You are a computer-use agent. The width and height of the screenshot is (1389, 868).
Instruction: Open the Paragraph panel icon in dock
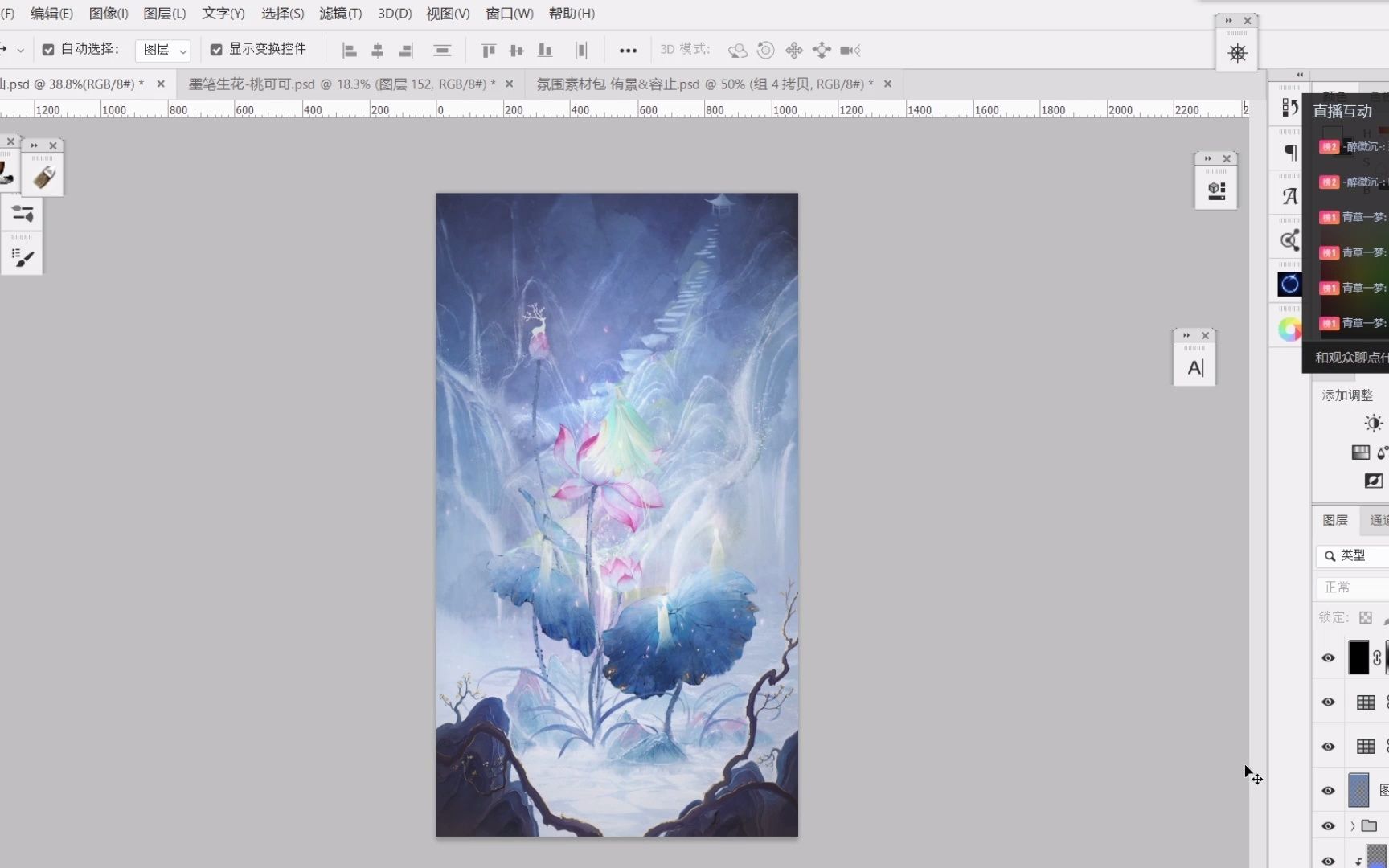(x=1290, y=152)
